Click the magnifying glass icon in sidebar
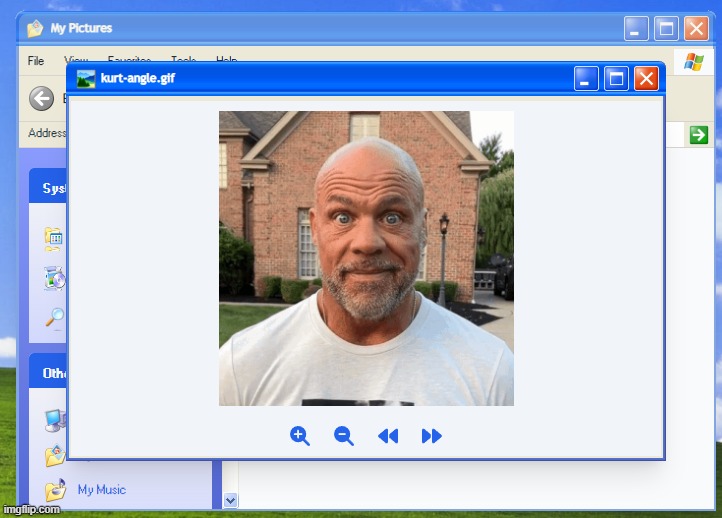722x518 pixels. coord(54,318)
